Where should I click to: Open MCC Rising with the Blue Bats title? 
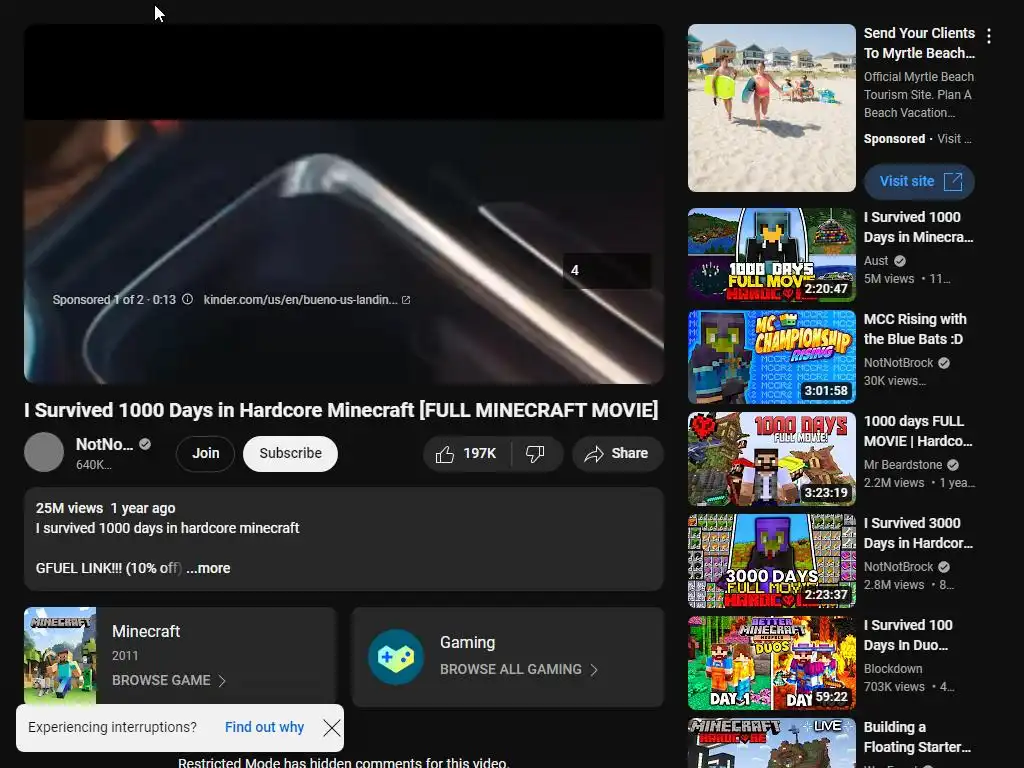[915, 329]
